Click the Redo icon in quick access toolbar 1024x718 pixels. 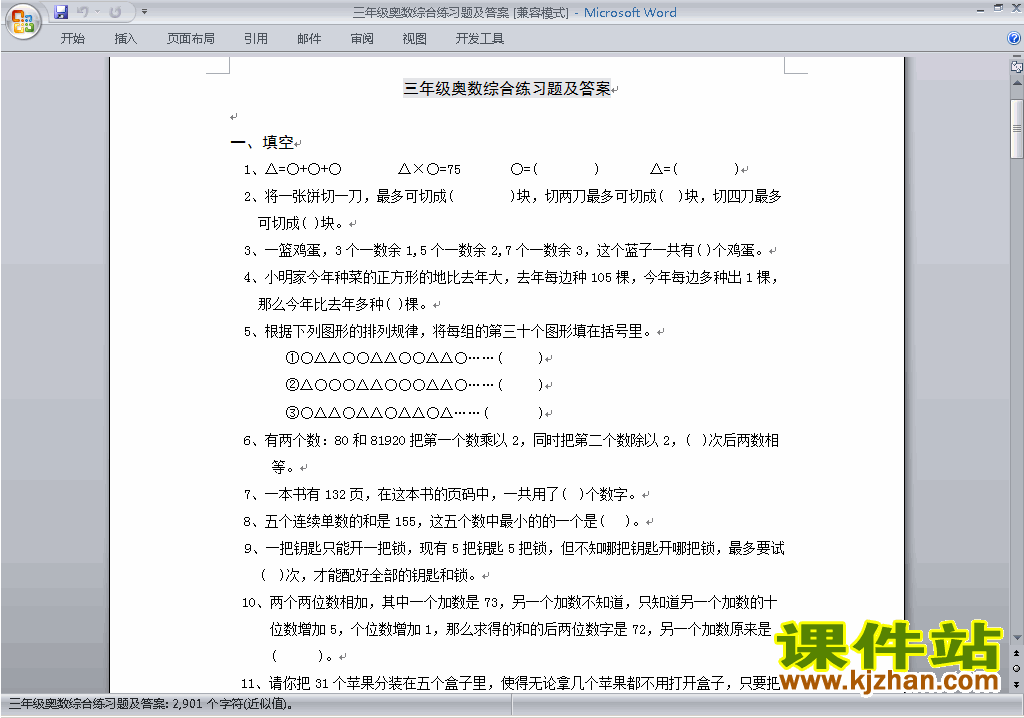tap(116, 12)
